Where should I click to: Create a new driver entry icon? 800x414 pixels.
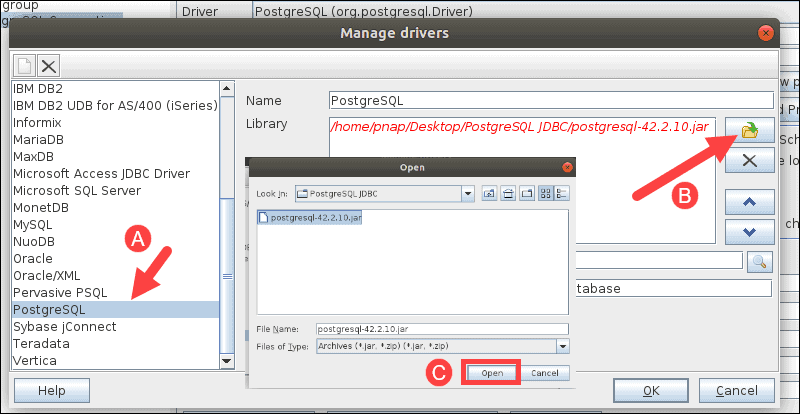click(x=24, y=66)
